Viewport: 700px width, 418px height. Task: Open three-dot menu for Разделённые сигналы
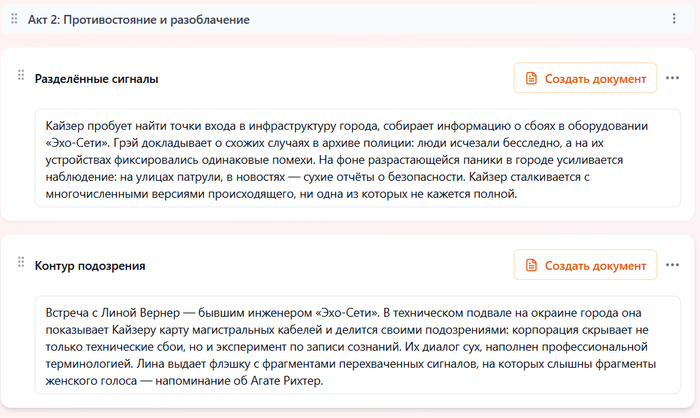coord(673,78)
